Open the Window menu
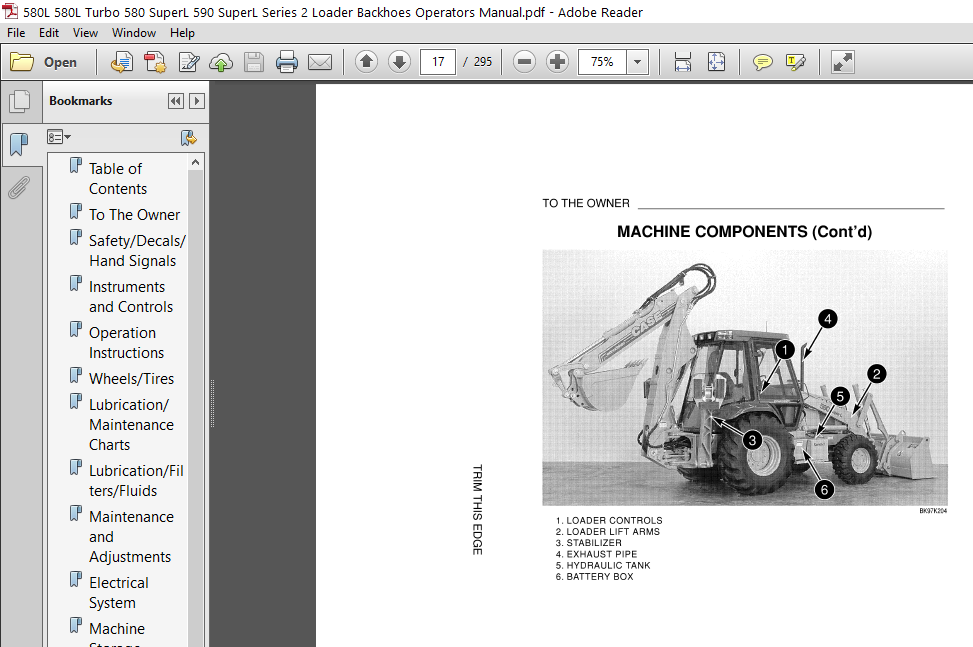 (x=134, y=33)
